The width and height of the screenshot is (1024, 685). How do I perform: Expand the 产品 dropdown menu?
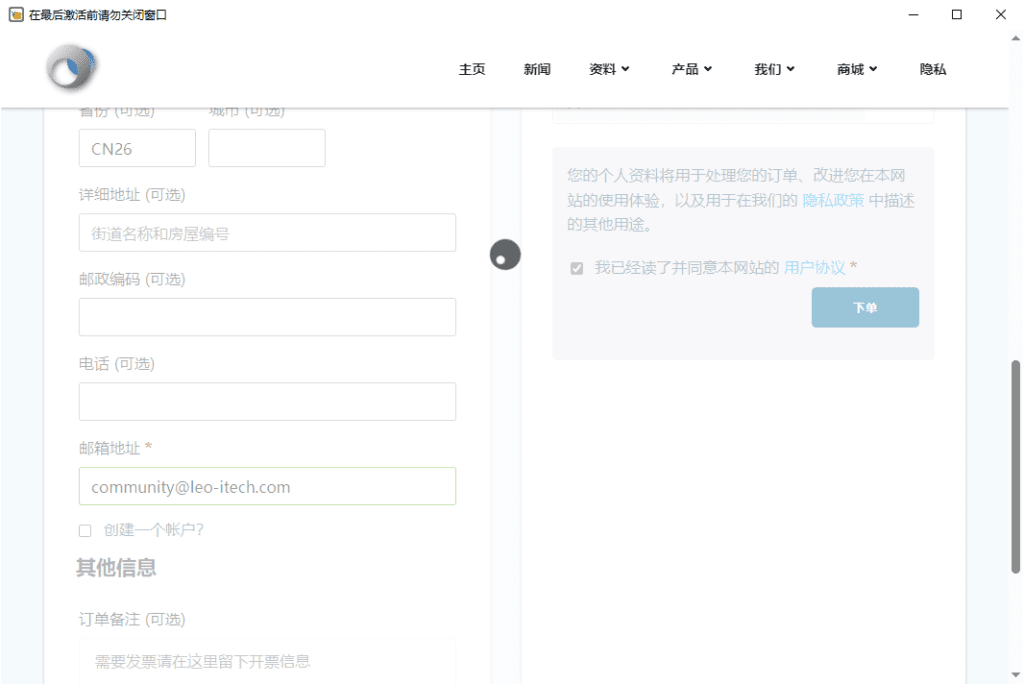(x=691, y=69)
